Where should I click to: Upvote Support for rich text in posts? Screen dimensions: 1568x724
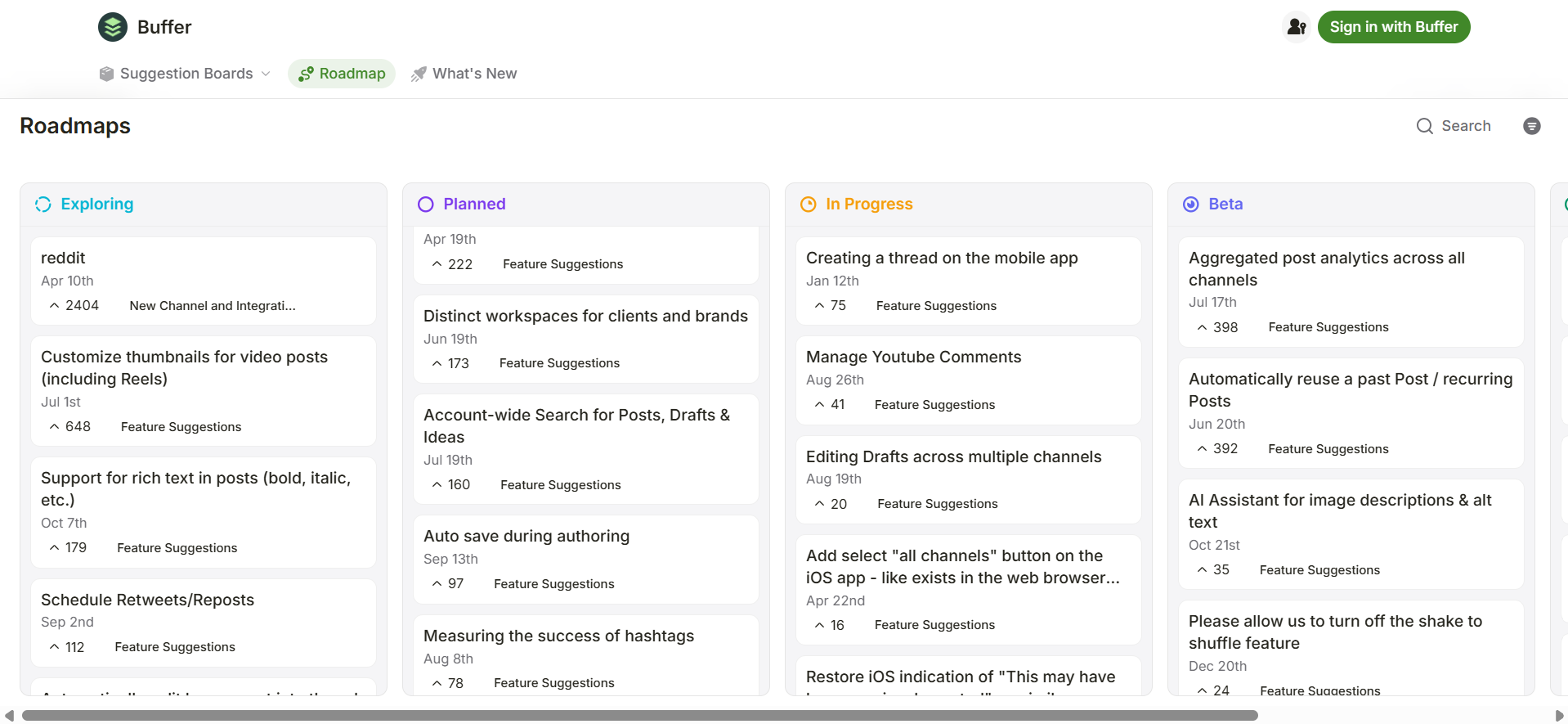click(x=68, y=547)
